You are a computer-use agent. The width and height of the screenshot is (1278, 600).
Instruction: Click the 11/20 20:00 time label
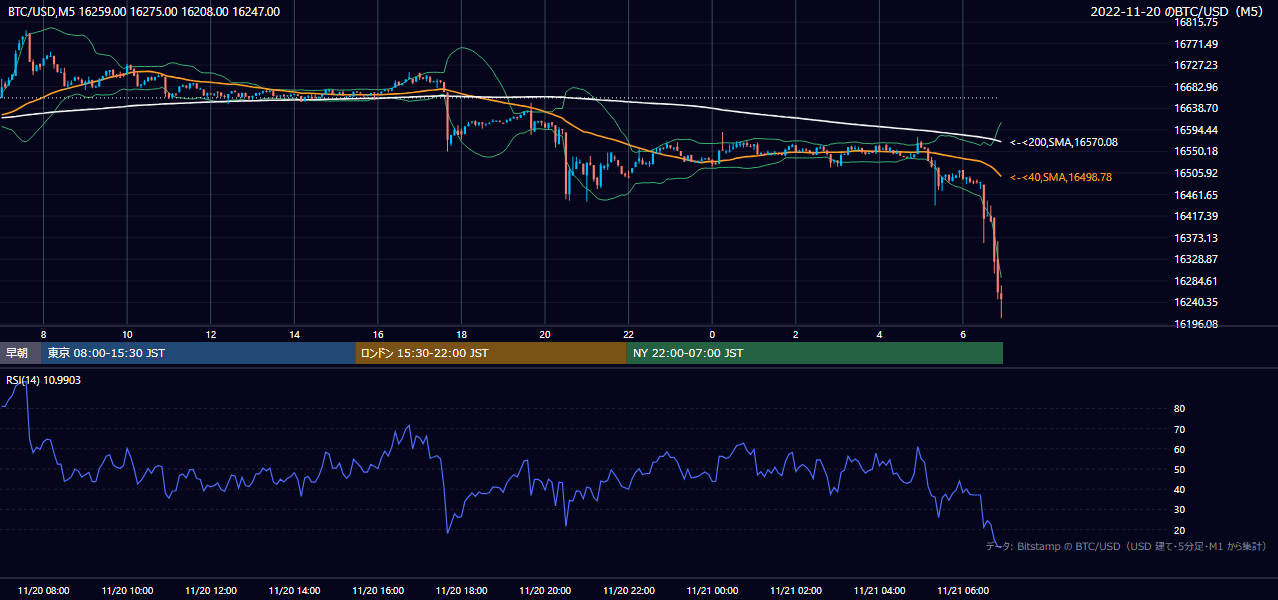545,591
